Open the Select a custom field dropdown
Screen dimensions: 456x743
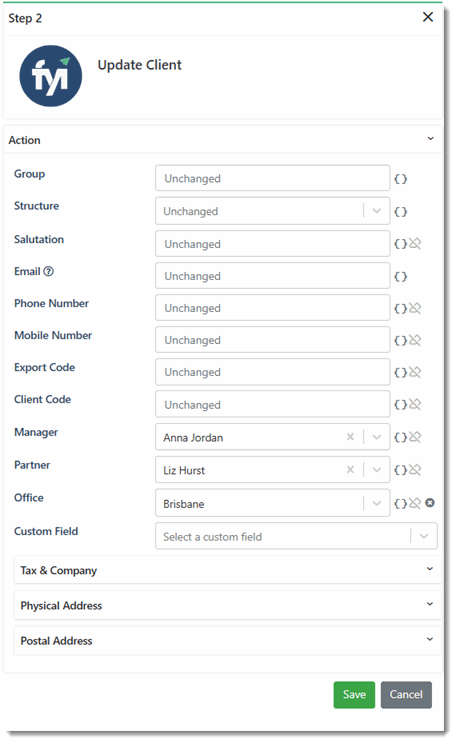(x=296, y=536)
